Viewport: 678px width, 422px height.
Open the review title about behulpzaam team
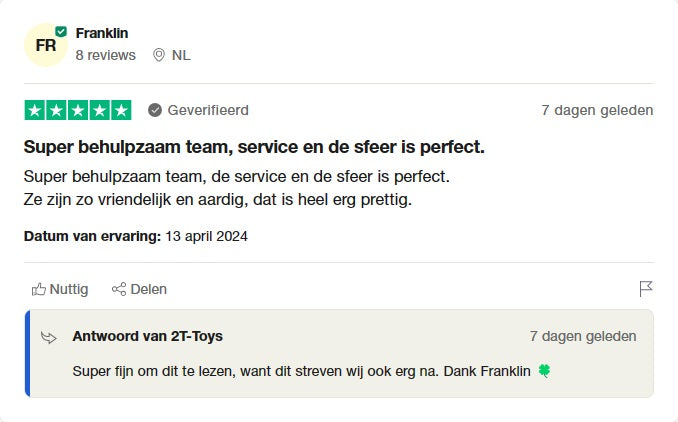(254, 147)
